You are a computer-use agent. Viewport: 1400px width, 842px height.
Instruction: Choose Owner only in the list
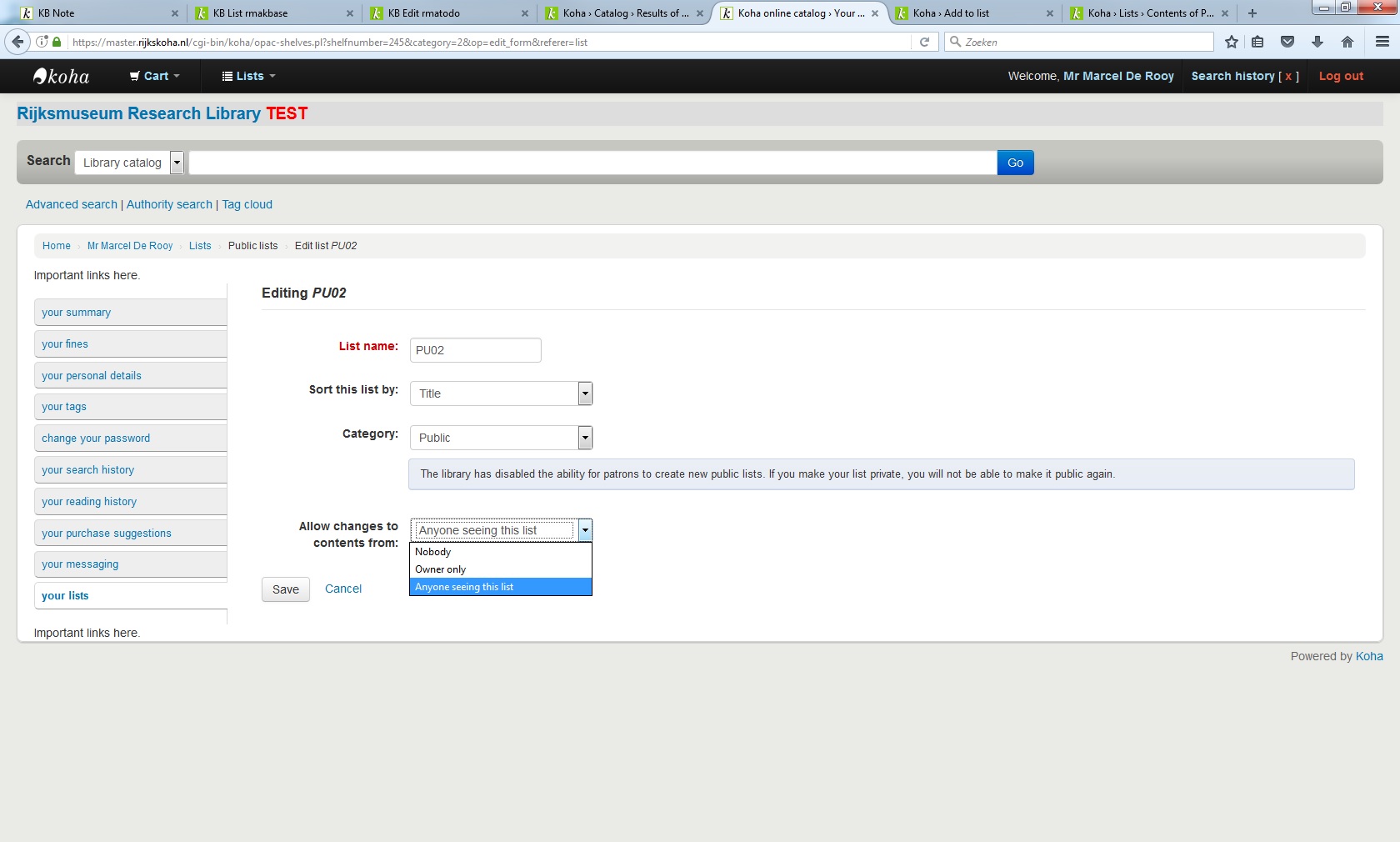tap(441, 569)
